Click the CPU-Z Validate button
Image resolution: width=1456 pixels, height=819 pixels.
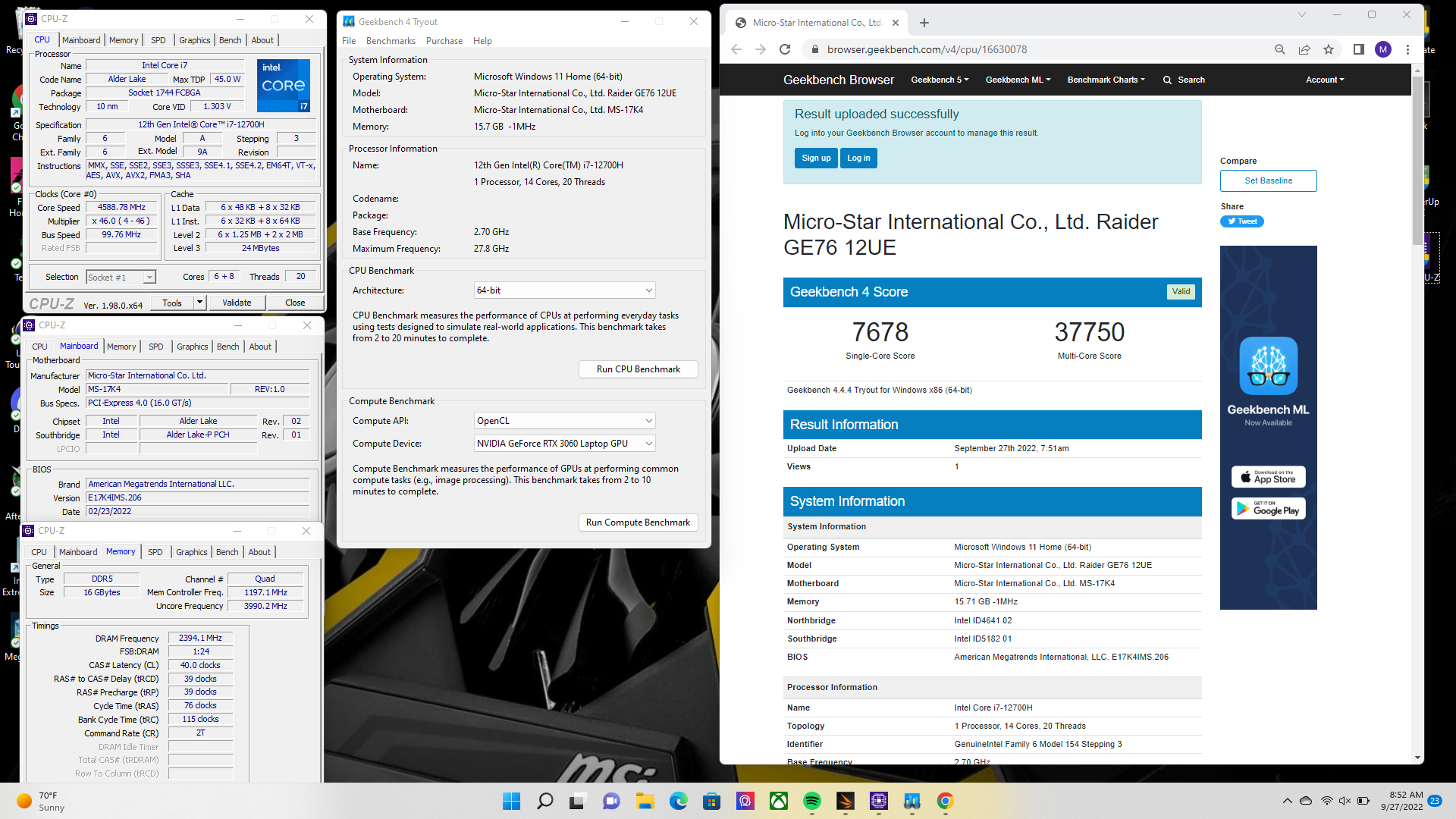coord(237,303)
